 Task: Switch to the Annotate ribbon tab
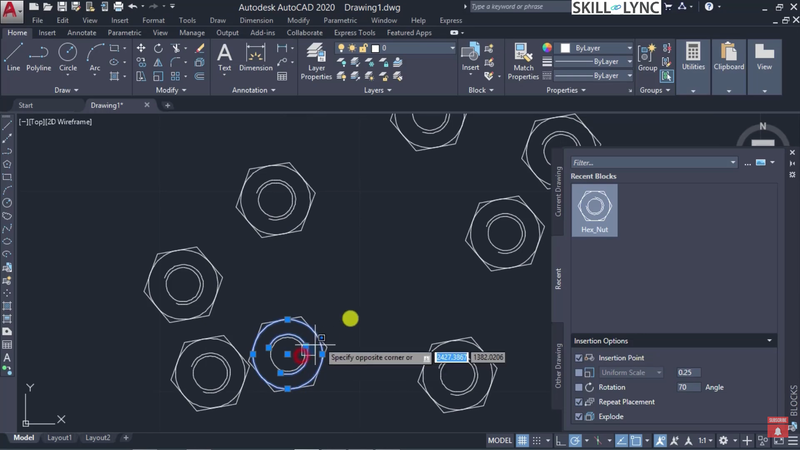(81, 32)
